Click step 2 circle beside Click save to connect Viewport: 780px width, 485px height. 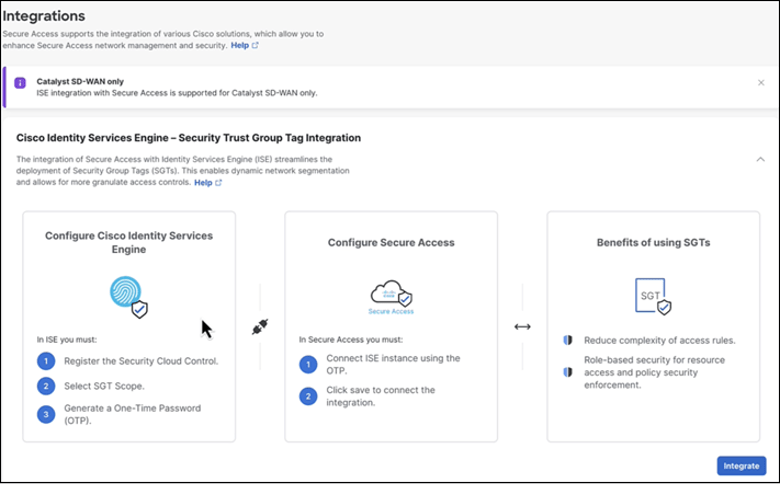[x=308, y=396]
